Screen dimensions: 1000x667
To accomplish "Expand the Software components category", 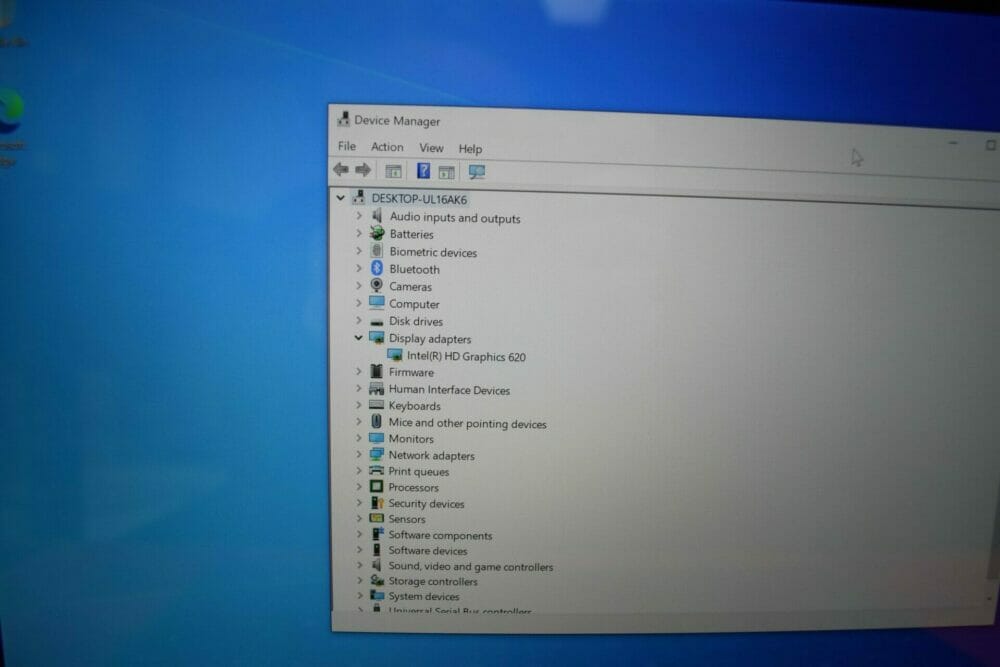I will point(359,534).
